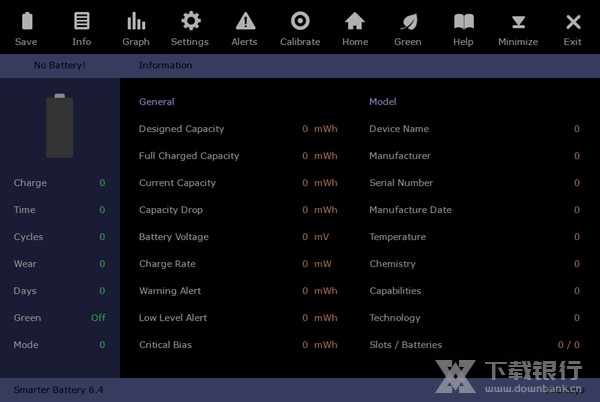Open the Info page icon
600x402 pixels.
81,22
